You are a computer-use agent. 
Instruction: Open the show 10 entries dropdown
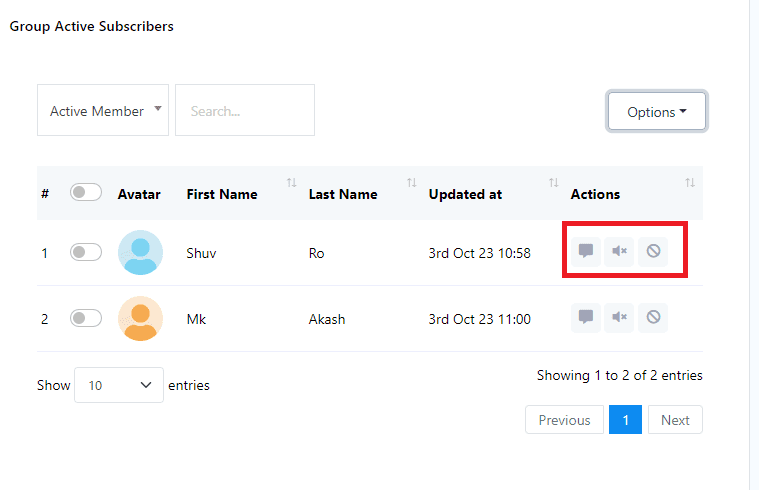point(119,384)
